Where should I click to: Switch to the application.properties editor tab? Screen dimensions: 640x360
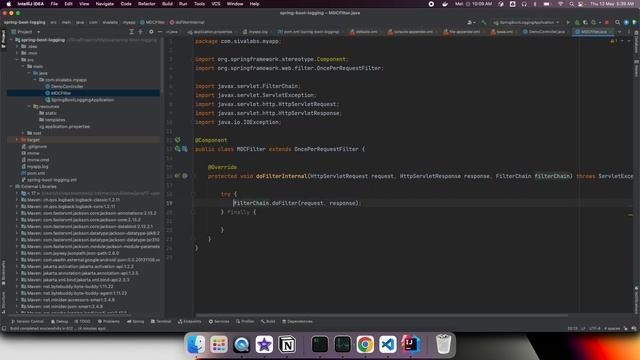pos(210,31)
